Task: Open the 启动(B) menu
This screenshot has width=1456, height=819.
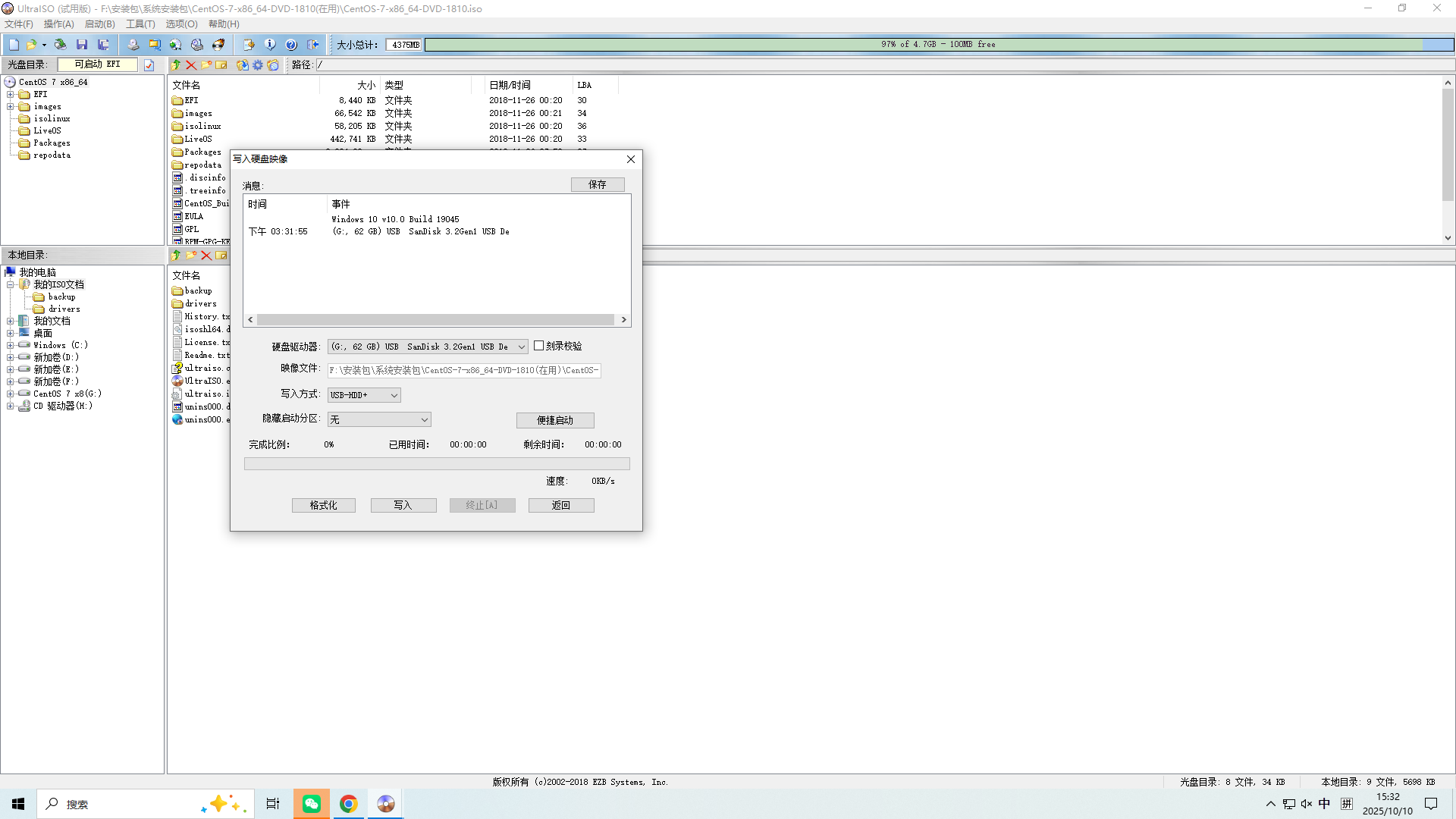Action: coord(99,24)
